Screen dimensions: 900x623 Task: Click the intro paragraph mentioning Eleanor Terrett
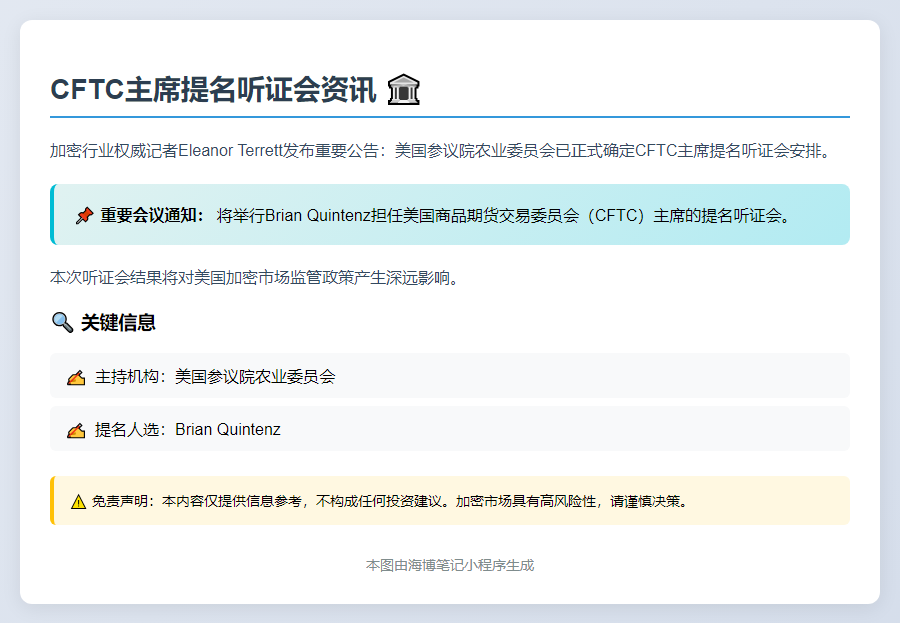pos(441,151)
